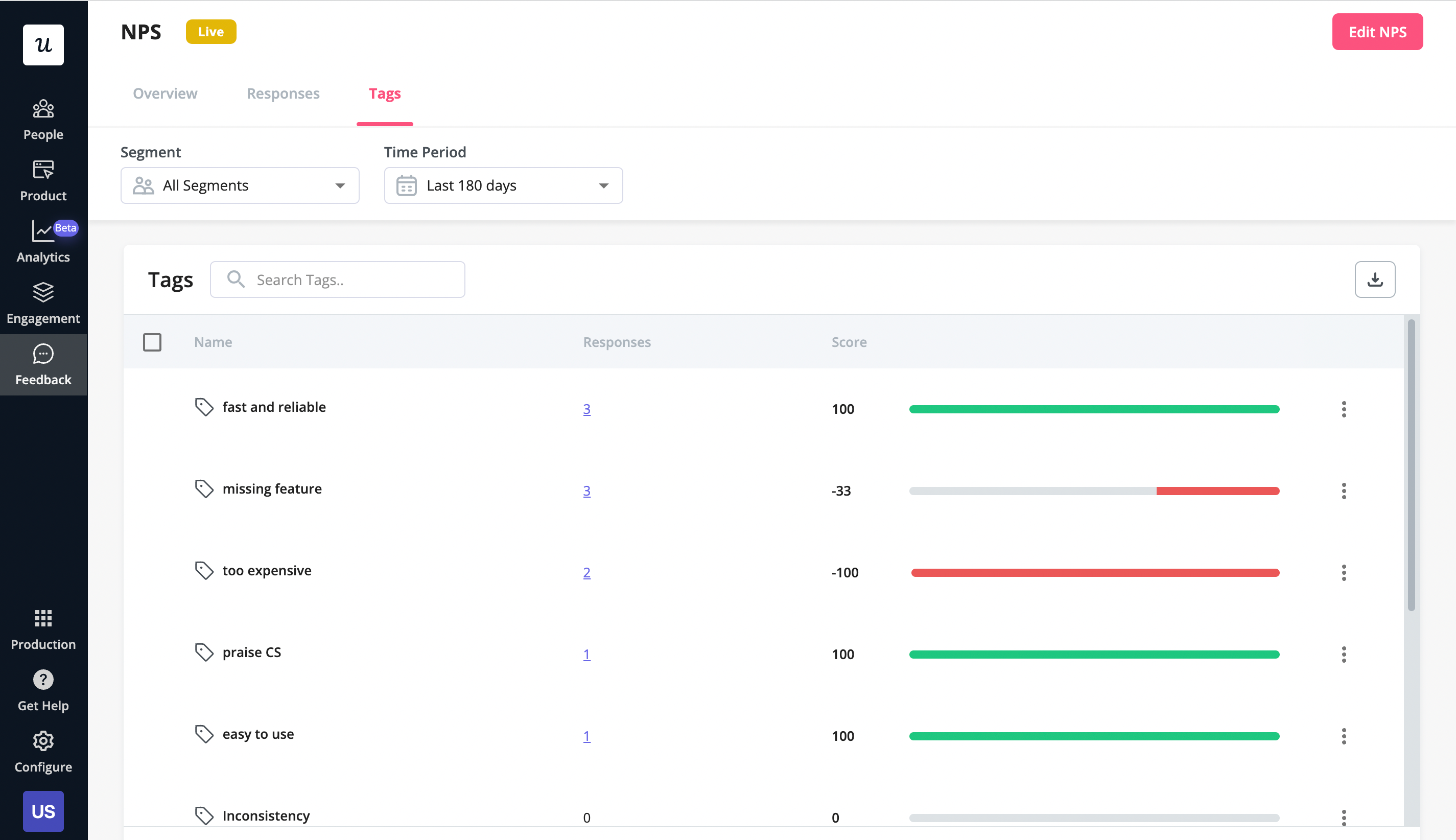Screen dimensions: 1456x840
Task: Switch to the Overview tab
Action: 165,94
